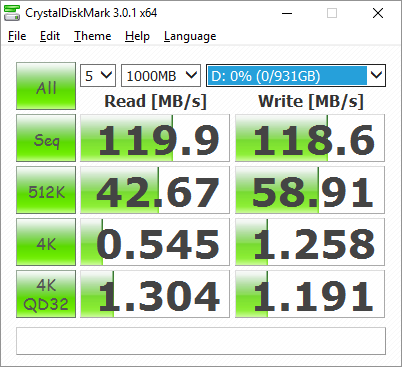Click the CrystalDiskMark app icon in title bar

coord(12,13)
